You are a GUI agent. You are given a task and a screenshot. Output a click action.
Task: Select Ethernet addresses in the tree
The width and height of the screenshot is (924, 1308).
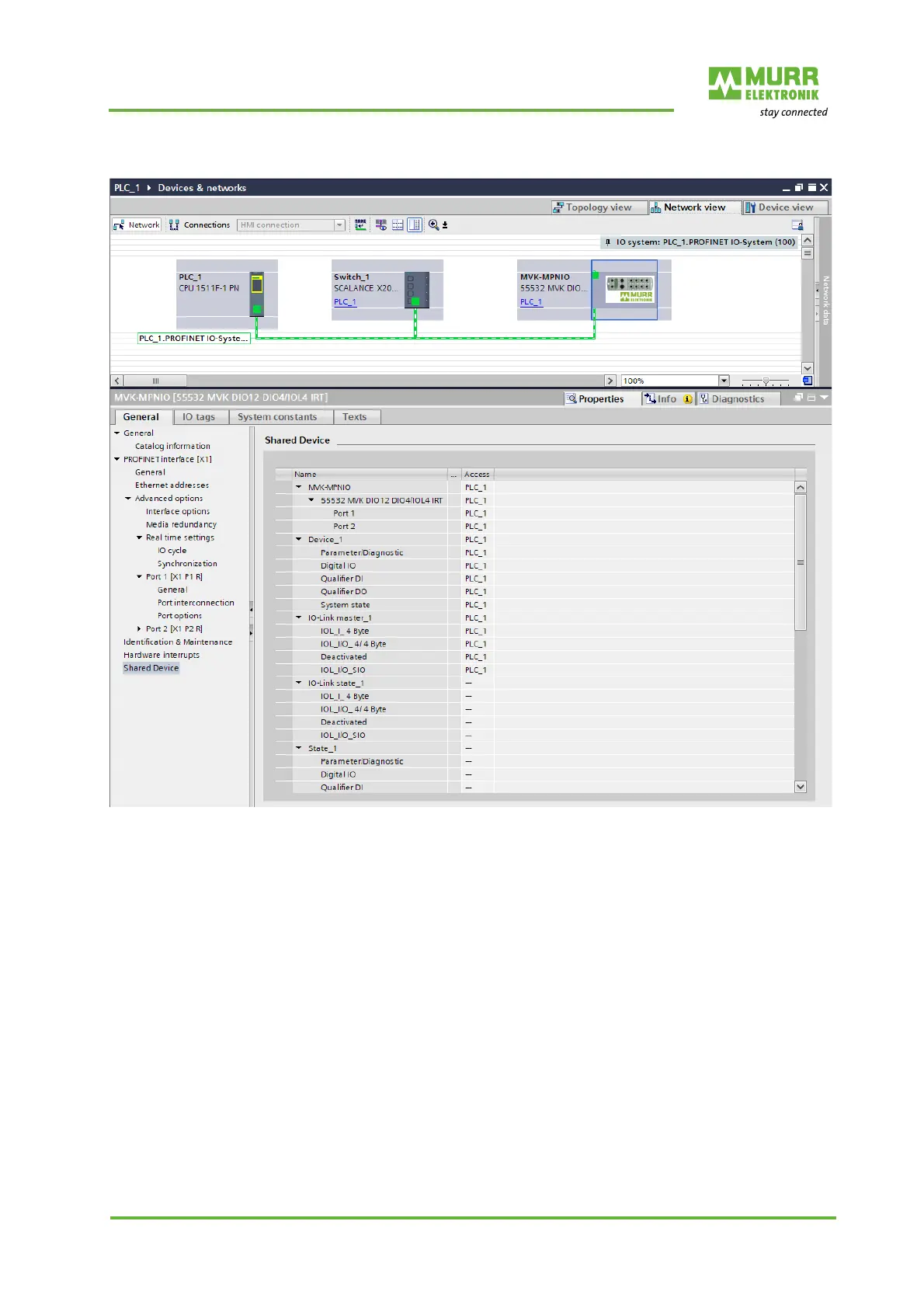172,485
